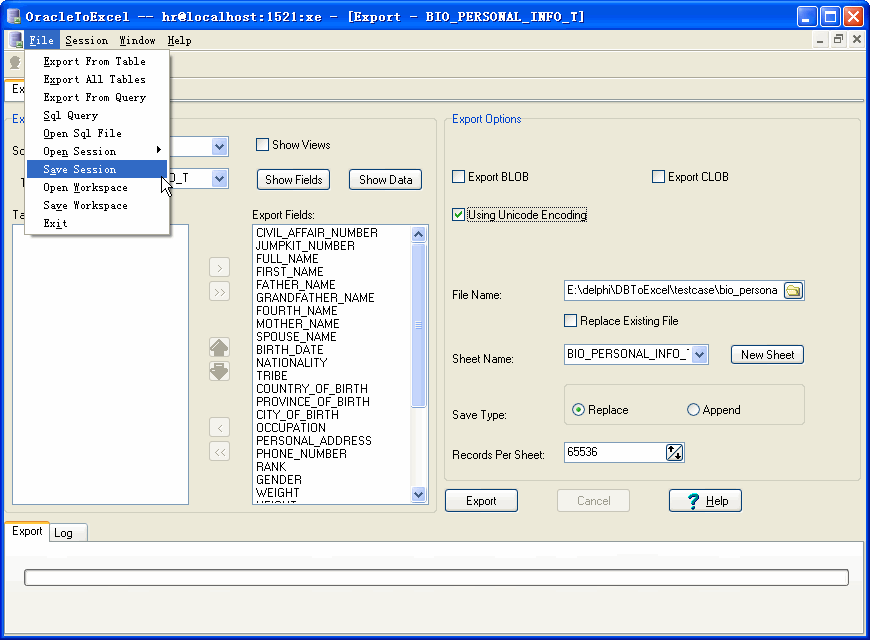The image size is (870, 640).
Task: Click the double right arrow add-all button
Action: [x=219, y=291]
